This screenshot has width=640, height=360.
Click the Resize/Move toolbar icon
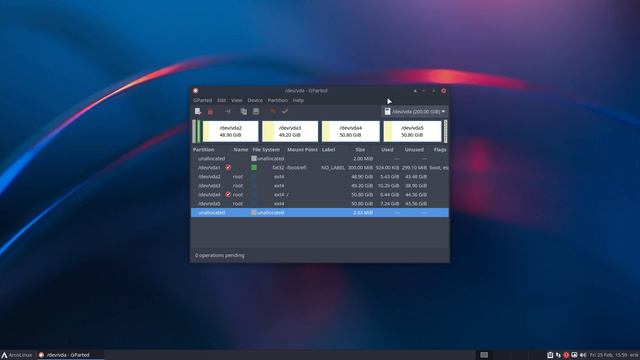tap(228, 111)
